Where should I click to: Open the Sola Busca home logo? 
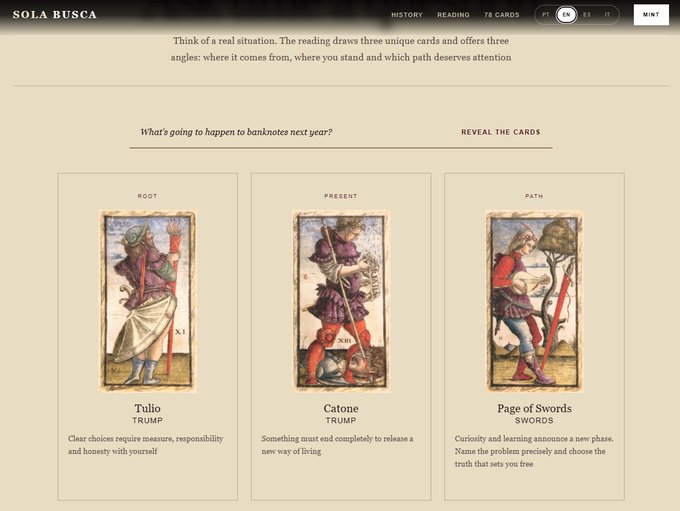(55, 15)
